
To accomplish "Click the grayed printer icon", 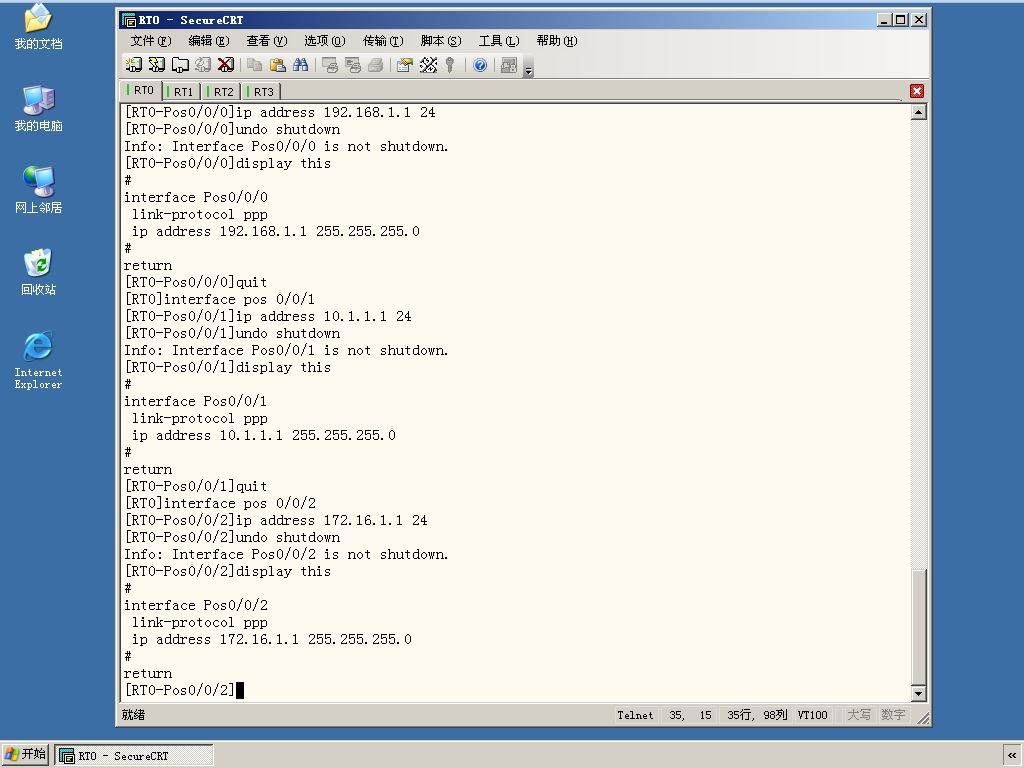I will coord(376,65).
